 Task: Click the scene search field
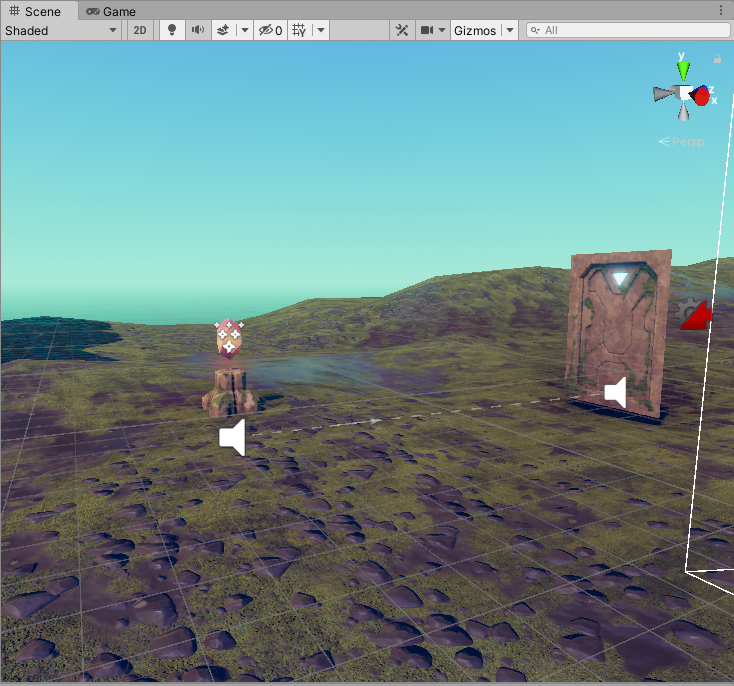[628, 30]
